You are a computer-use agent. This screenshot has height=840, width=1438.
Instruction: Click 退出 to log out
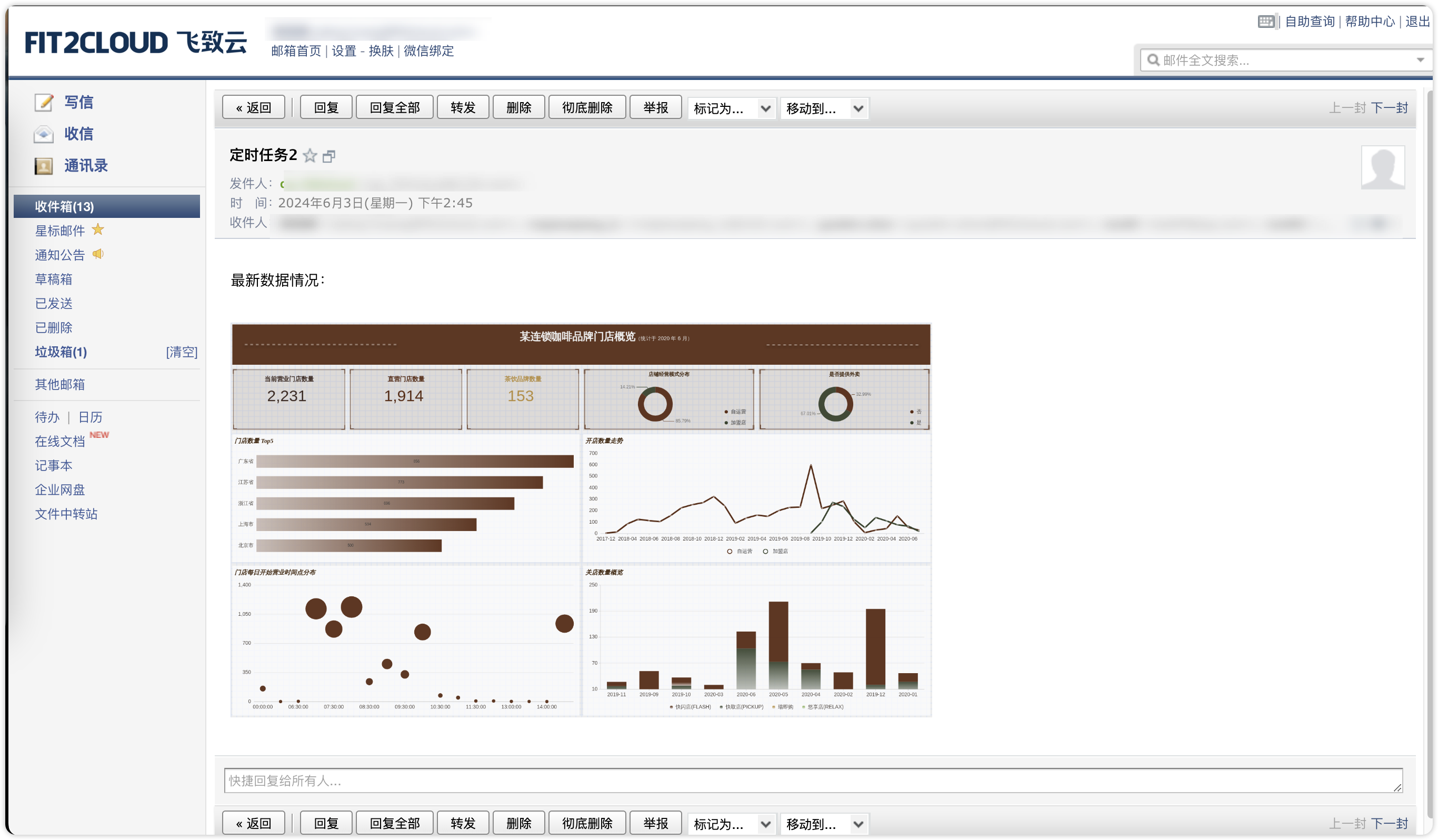pyautogui.click(x=1417, y=21)
